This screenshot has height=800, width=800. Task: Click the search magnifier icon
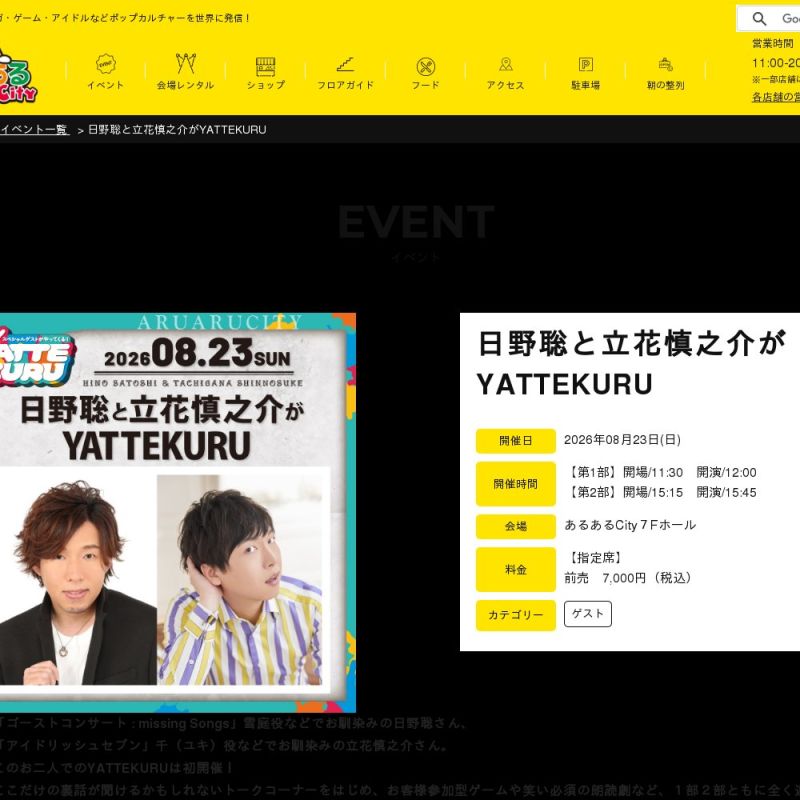pos(759,19)
